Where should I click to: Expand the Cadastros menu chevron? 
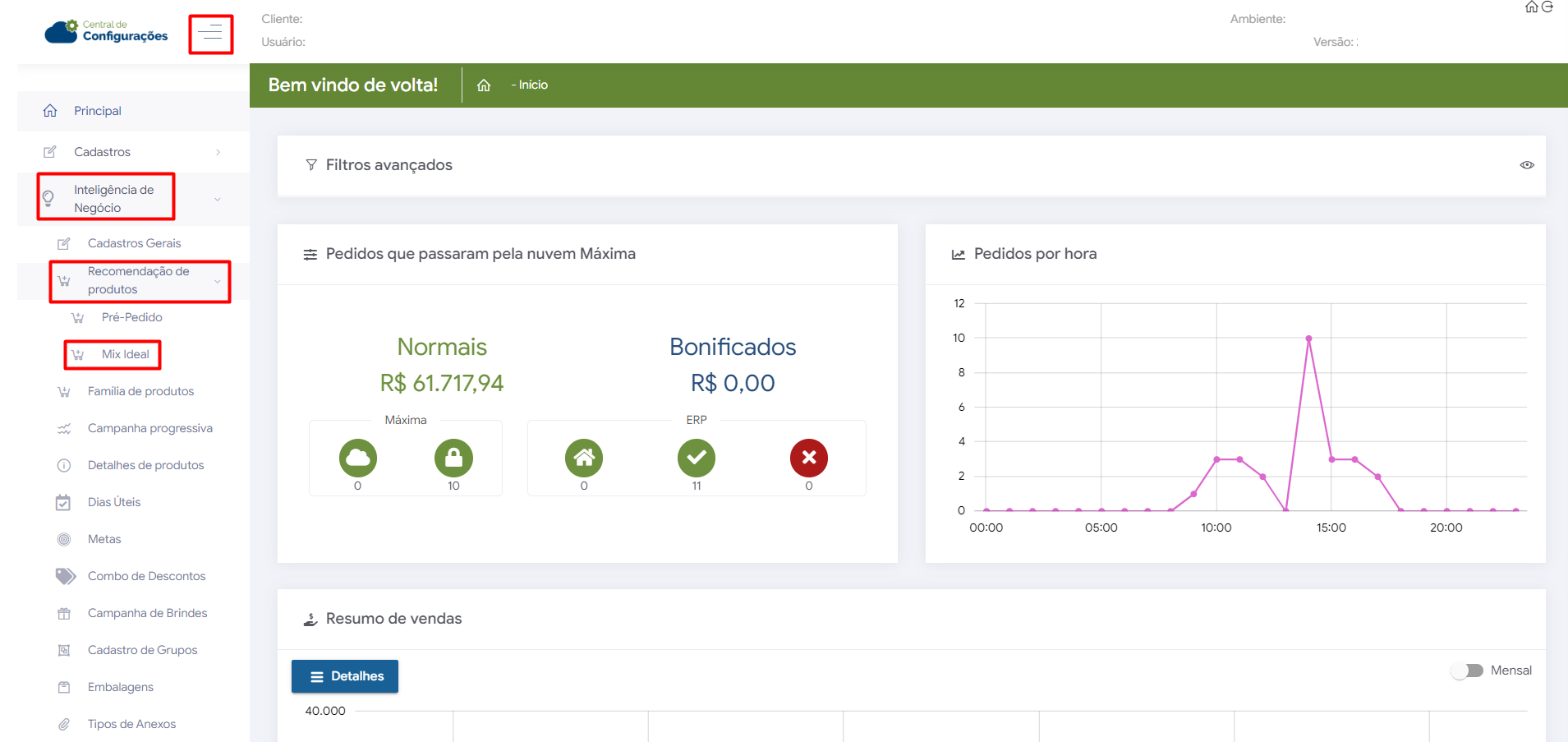(218, 152)
